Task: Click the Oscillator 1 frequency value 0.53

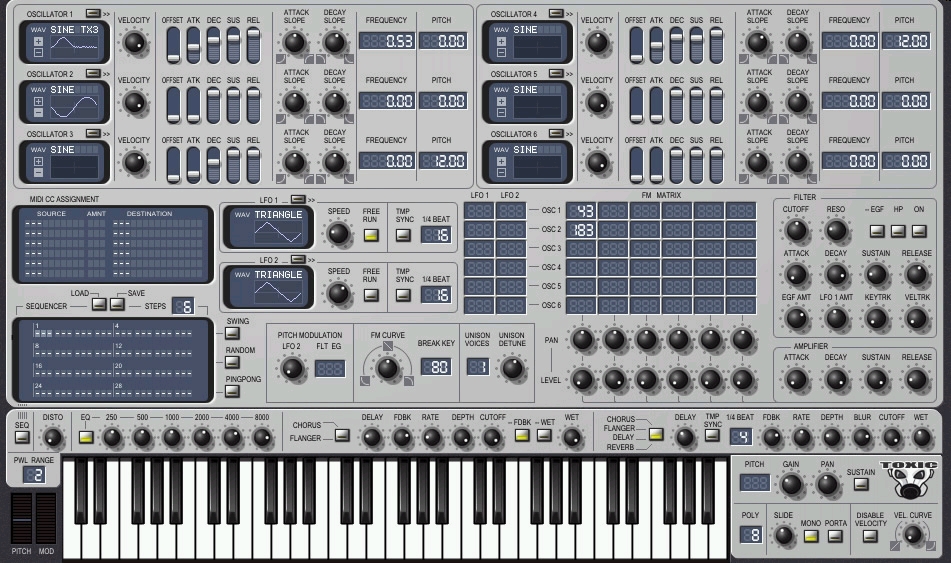Action: point(386,41)
